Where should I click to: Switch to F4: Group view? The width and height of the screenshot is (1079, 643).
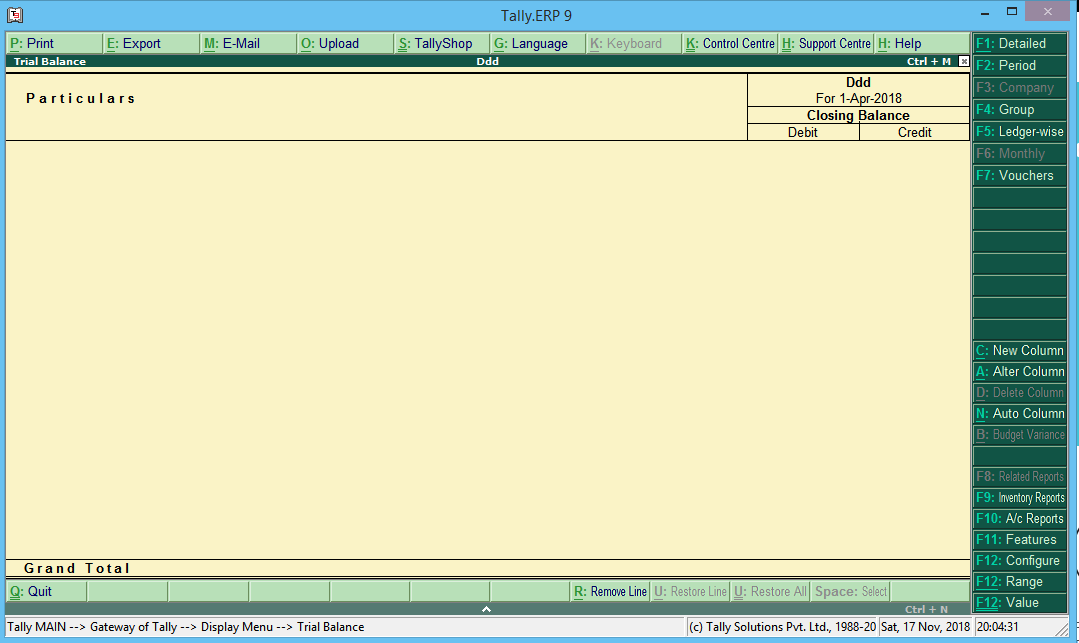[x=1019, y=109]
